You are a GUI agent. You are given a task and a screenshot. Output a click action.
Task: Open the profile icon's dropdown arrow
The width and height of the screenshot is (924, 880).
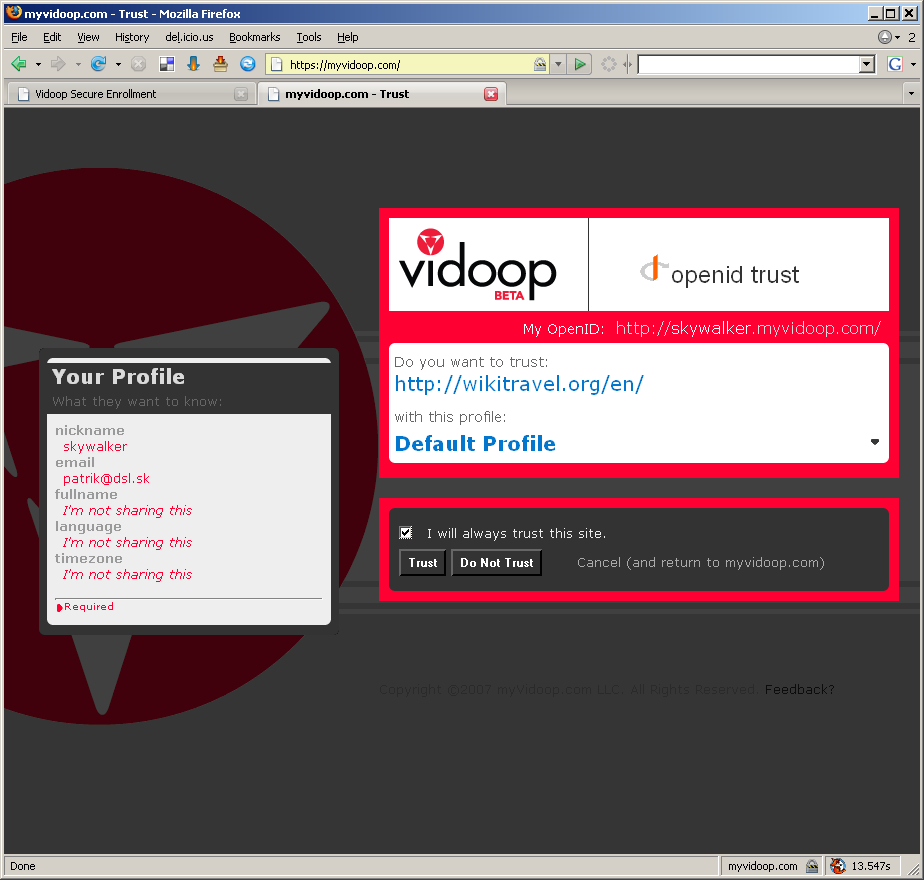897,37
